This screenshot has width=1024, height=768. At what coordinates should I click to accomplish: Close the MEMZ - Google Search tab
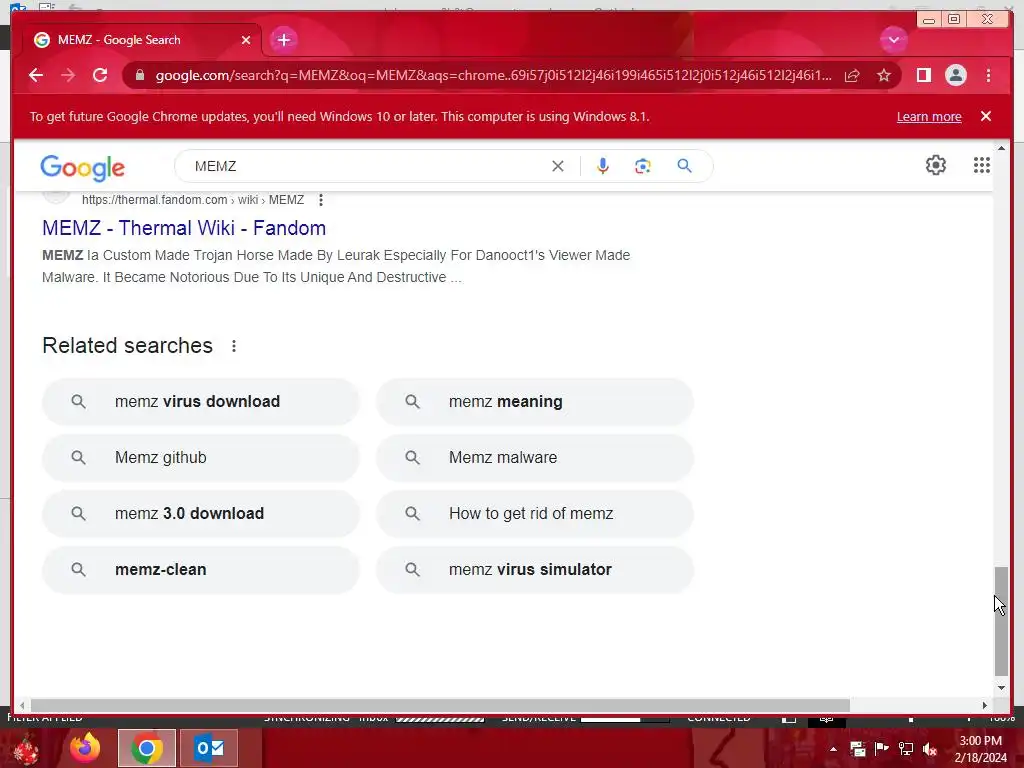246,40
